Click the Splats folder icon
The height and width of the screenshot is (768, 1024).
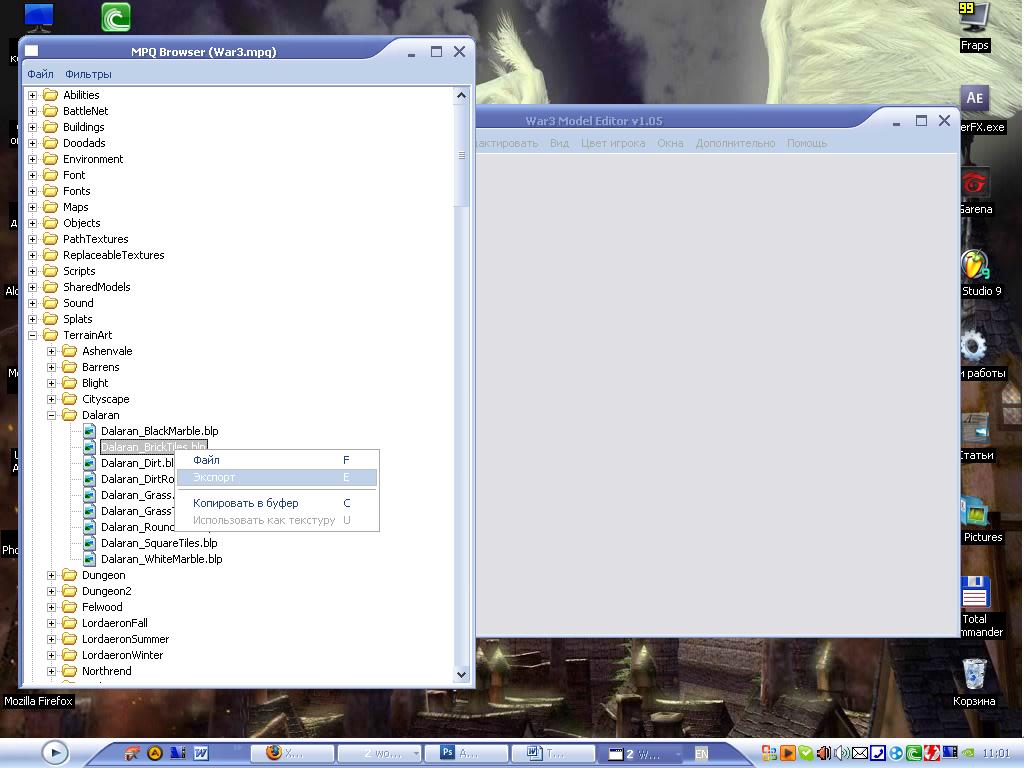[50, 319]
